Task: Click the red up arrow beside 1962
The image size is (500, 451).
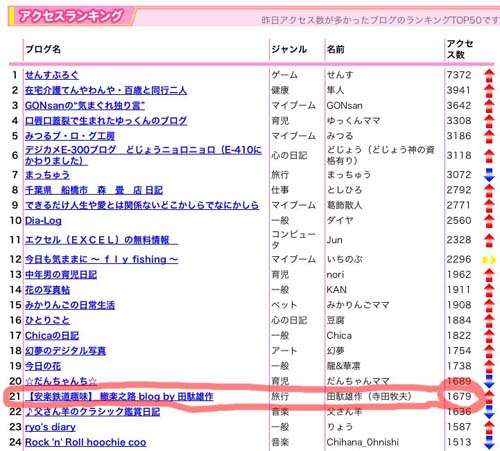Action: click(x=489, y=275)
